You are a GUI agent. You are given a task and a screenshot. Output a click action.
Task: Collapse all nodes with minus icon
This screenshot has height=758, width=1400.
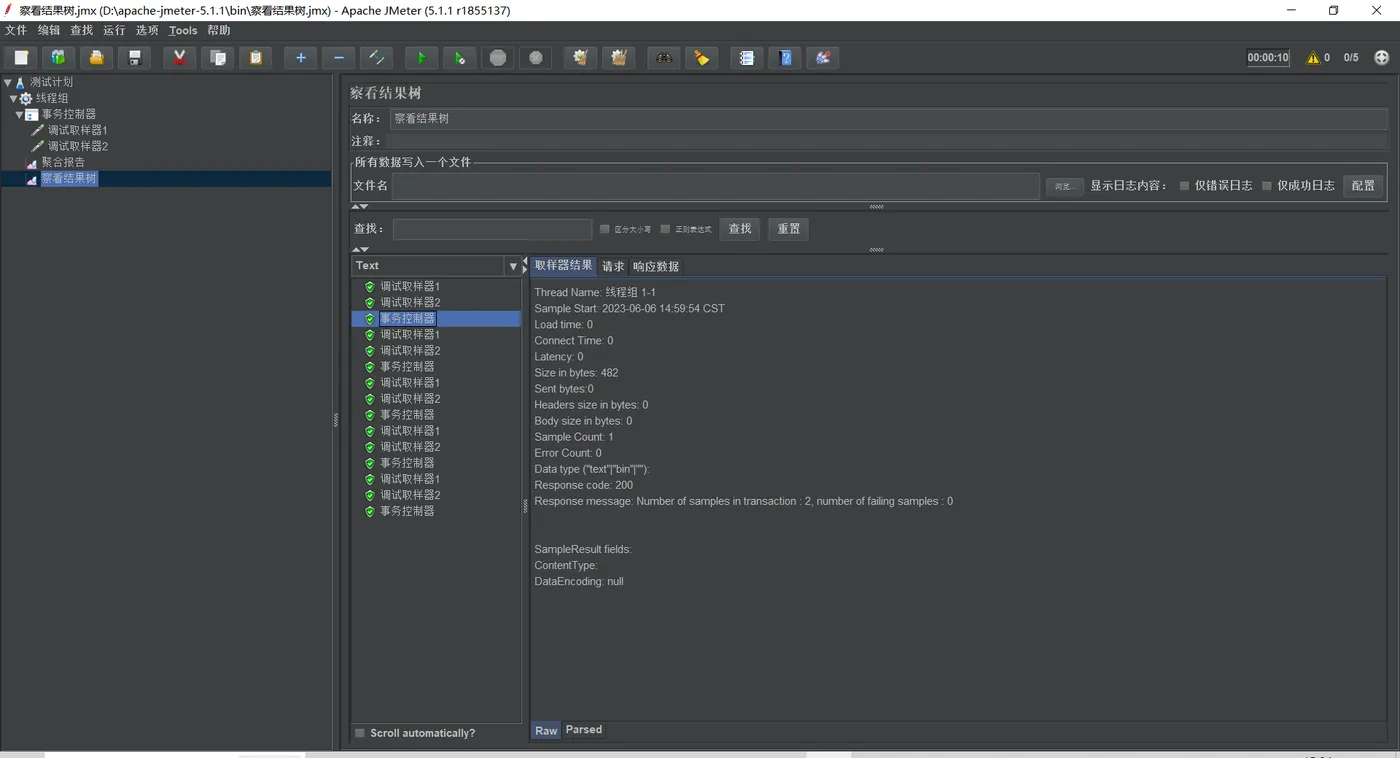[x=338, y=58]
